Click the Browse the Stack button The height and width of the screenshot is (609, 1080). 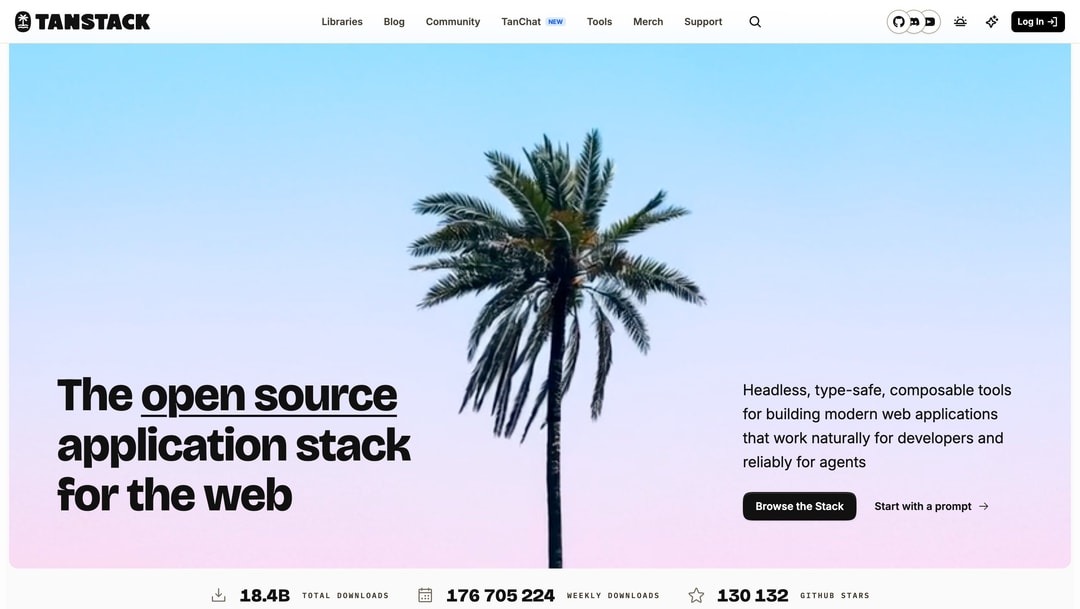799,506
